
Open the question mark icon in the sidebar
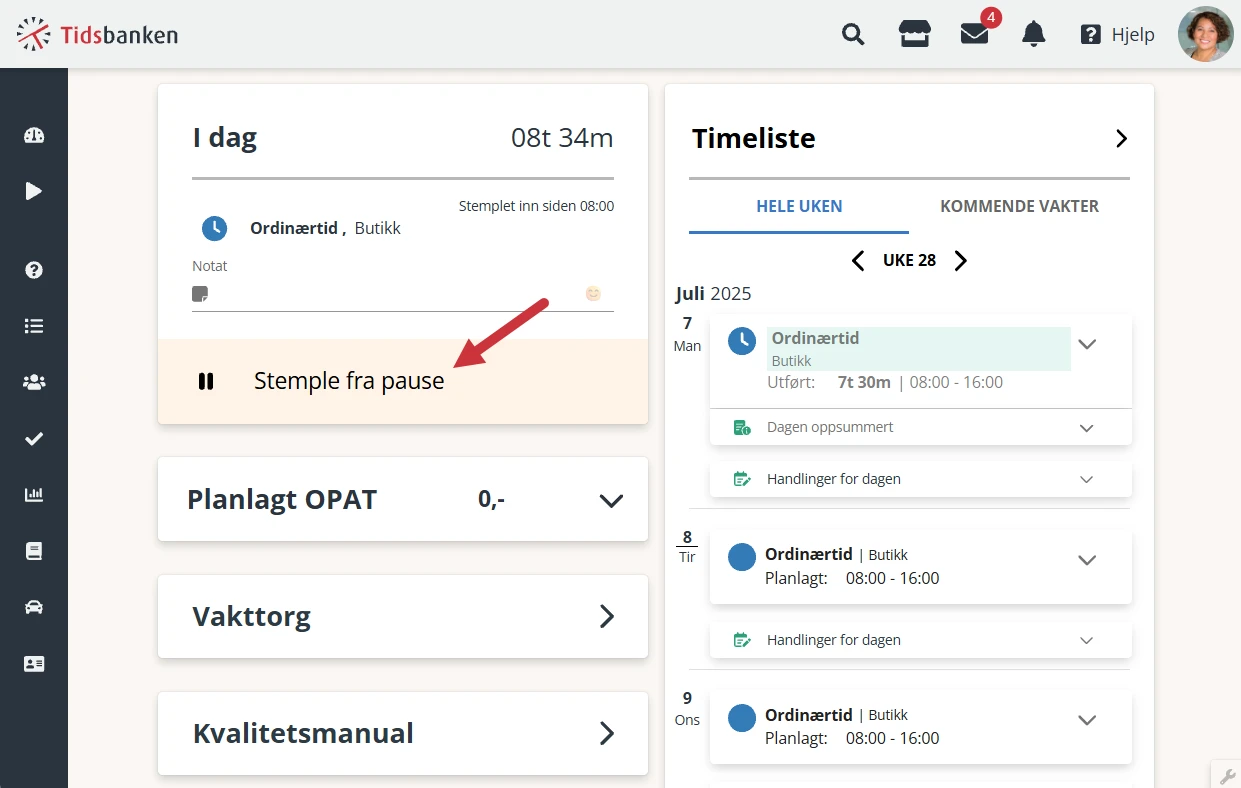34,270
